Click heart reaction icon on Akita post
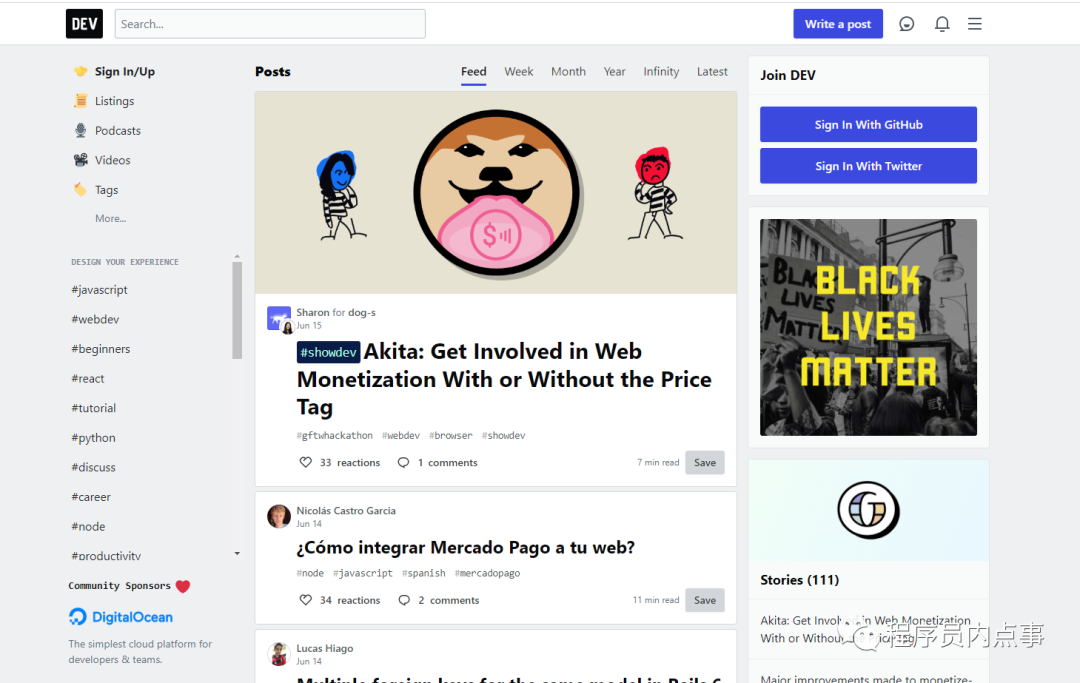 [x=306, y=462]
